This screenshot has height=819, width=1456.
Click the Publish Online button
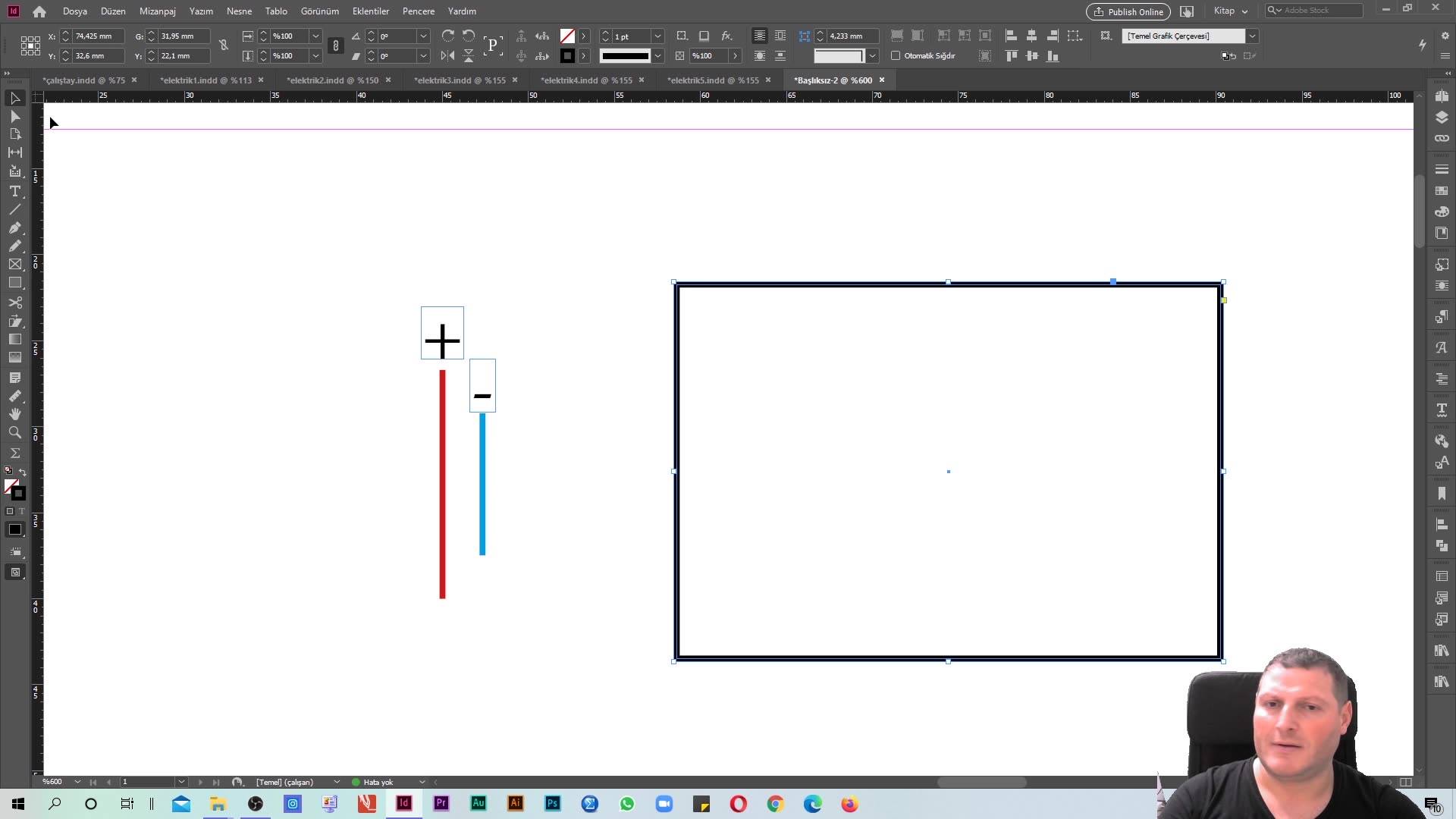tap(1128, 11)
